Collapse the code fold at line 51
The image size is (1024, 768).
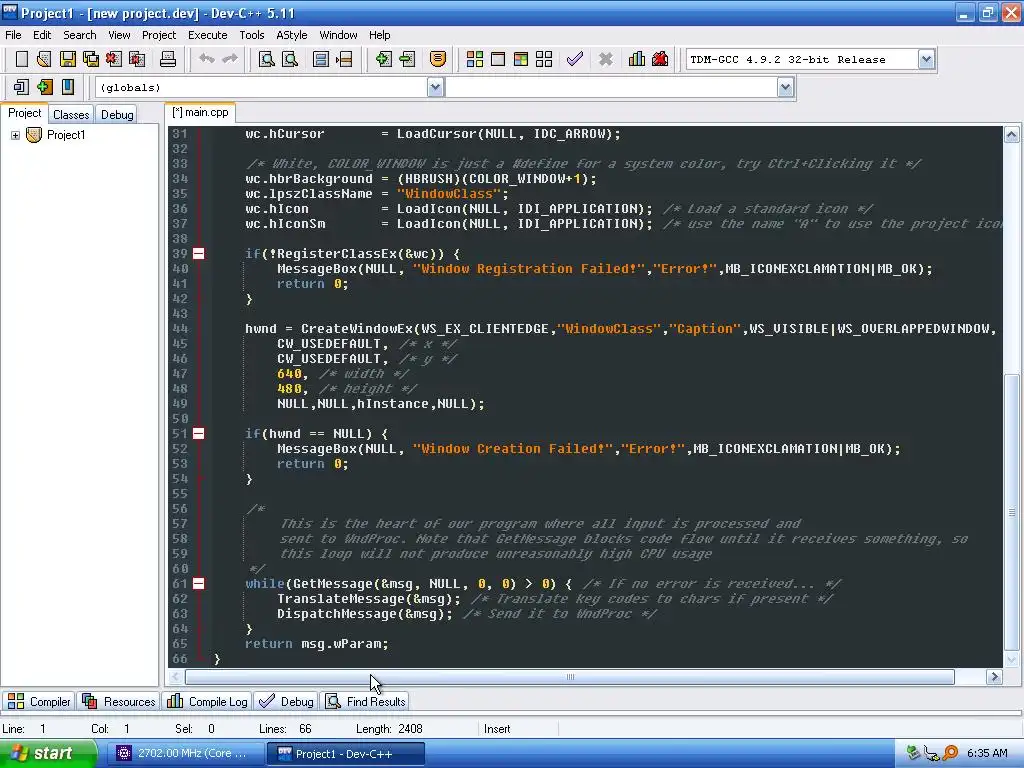[x=199, y=434]
